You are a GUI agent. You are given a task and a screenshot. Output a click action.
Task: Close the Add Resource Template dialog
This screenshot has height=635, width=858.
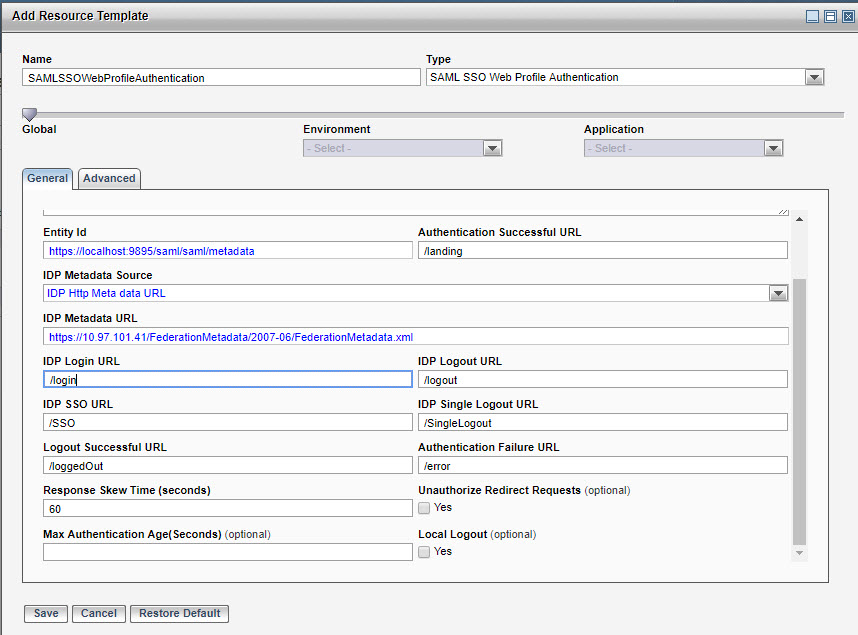pyautogui.click(x=845, y=16)
